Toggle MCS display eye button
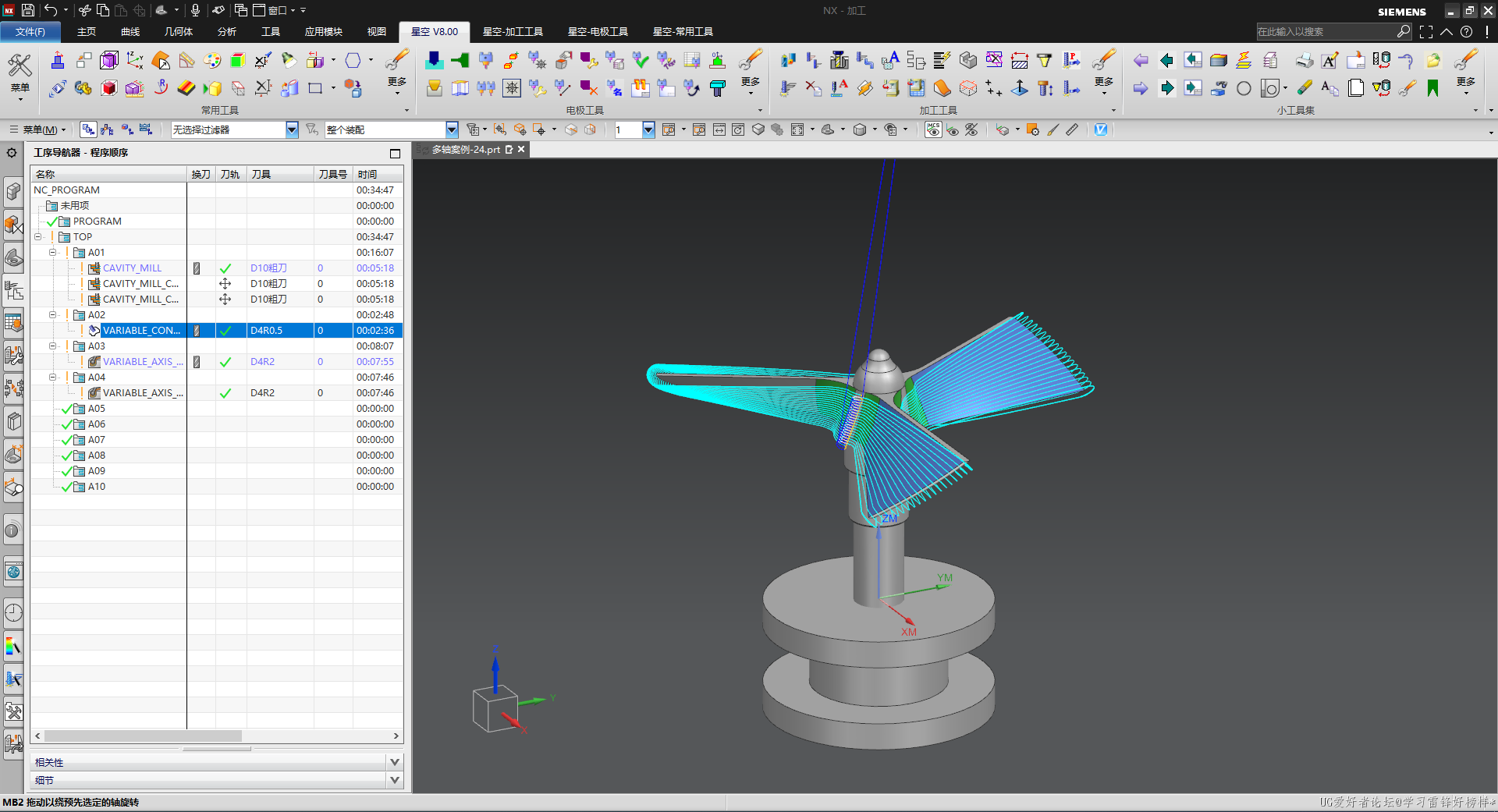 coord(933,129)
